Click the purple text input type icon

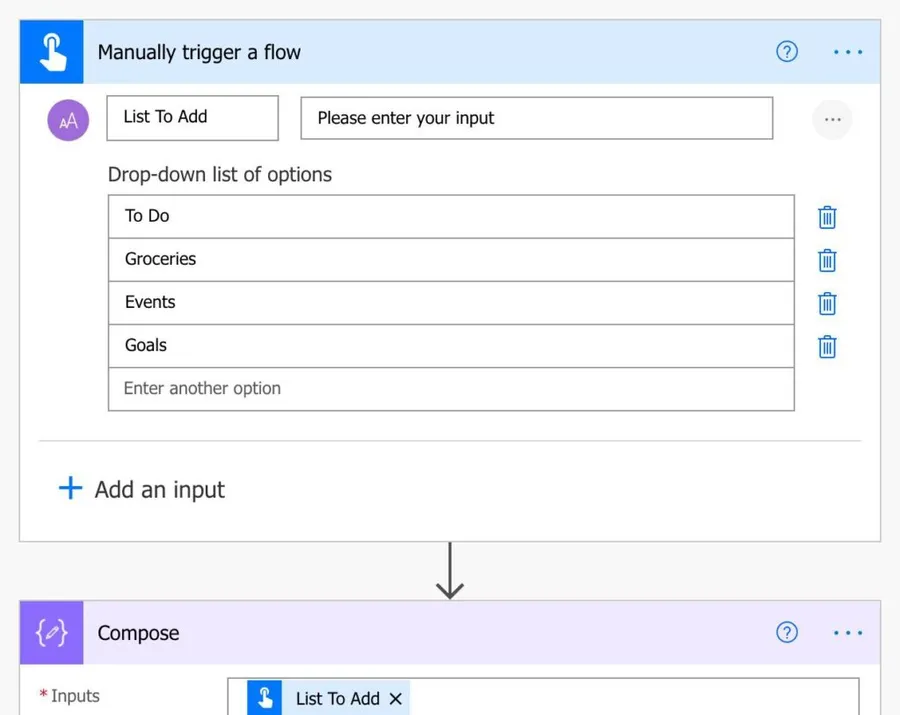click(x=68, y=120)
